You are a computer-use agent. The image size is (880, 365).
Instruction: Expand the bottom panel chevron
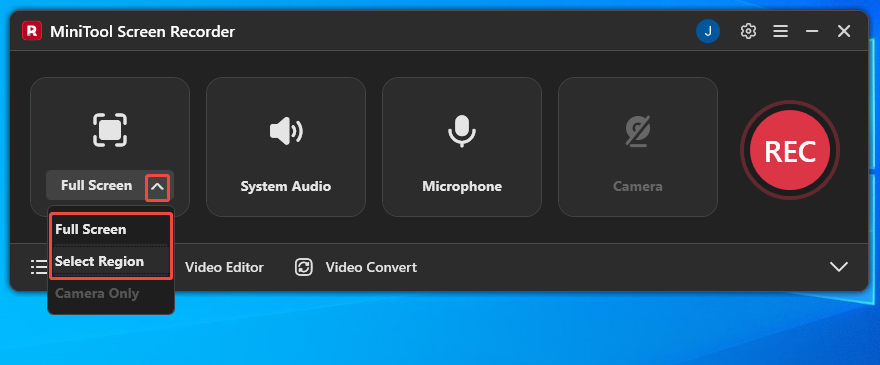(838, 267)
